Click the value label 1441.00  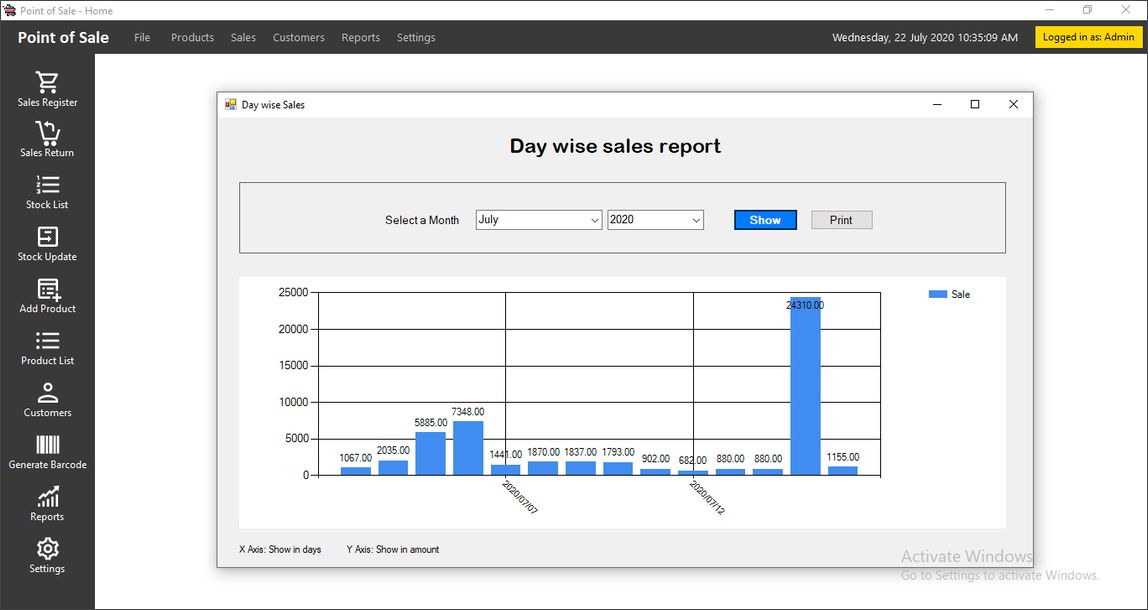click(506, 455)
